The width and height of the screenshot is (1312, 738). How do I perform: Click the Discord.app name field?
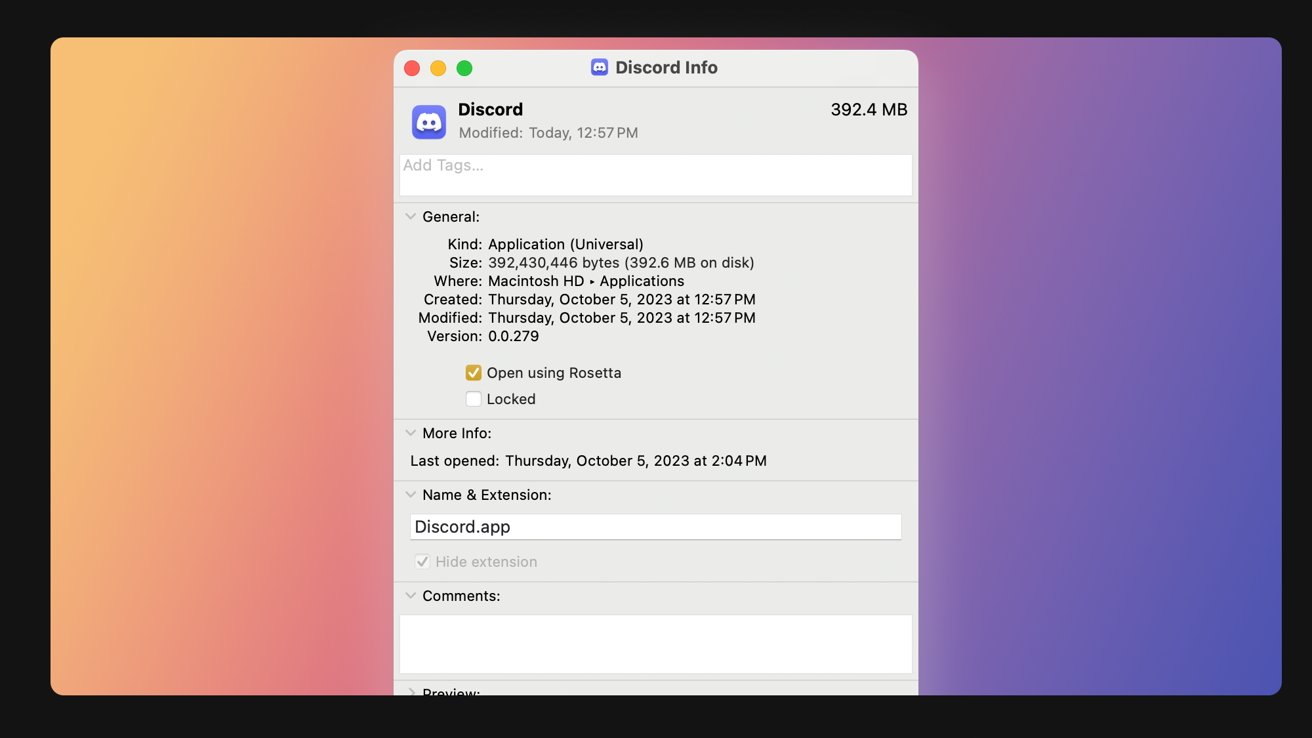coord(656,527)
